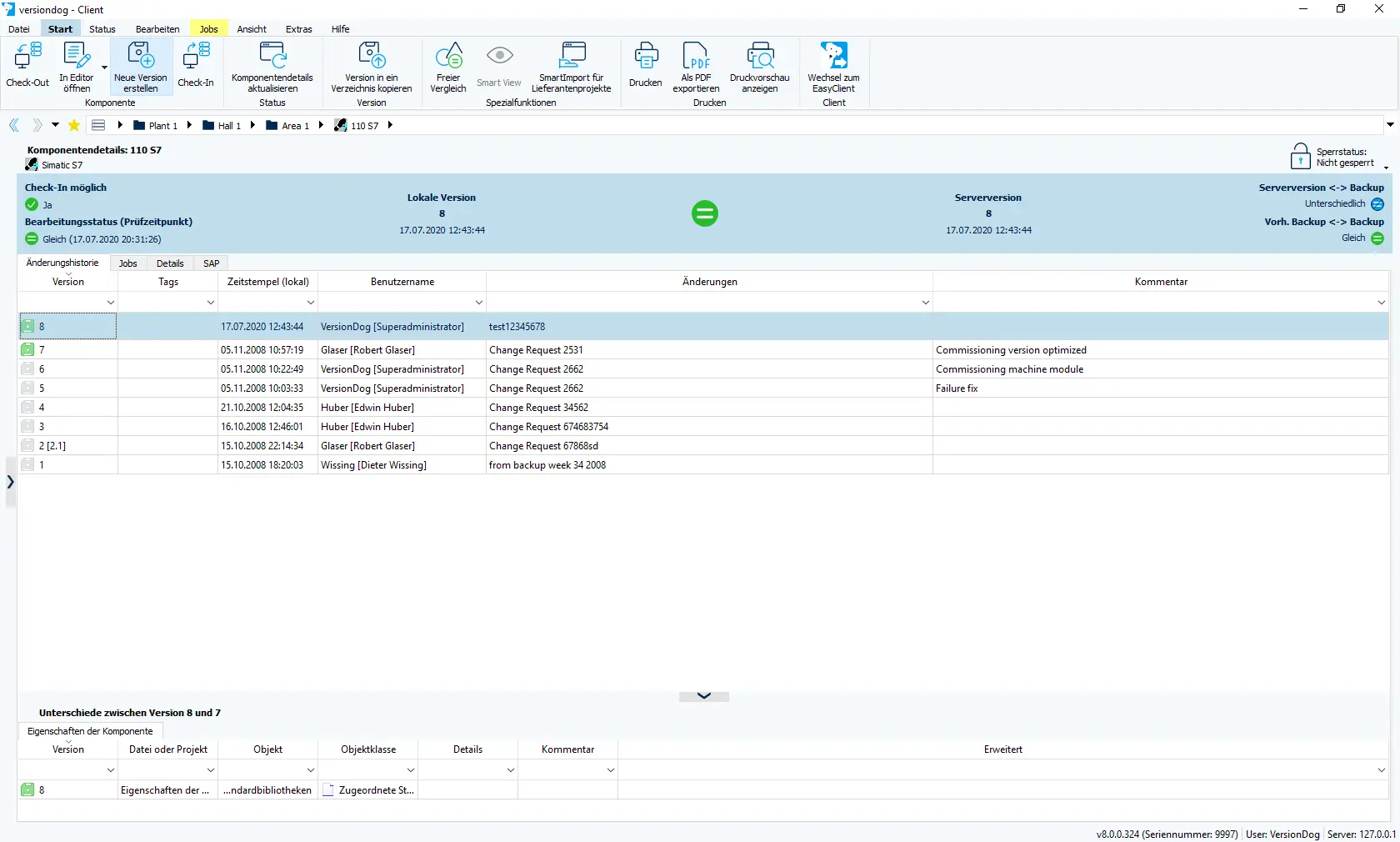Switch to the Status ribbon tab
The height and width of the screenshot is (842, 1400).
click(102, 29)
